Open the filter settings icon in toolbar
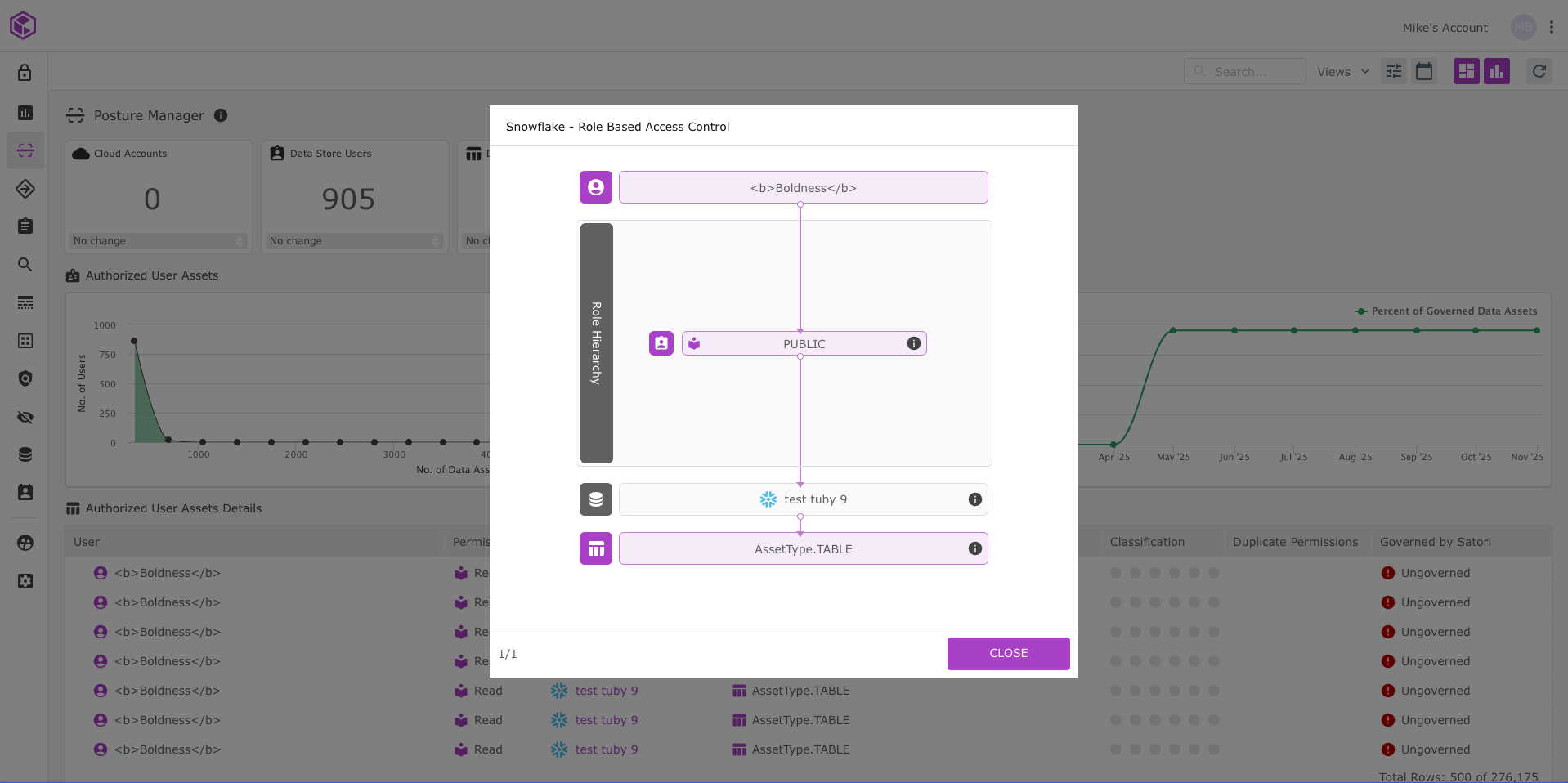Image resolution: width=1568 pixels, height=783 pixels. point(1394,72)
